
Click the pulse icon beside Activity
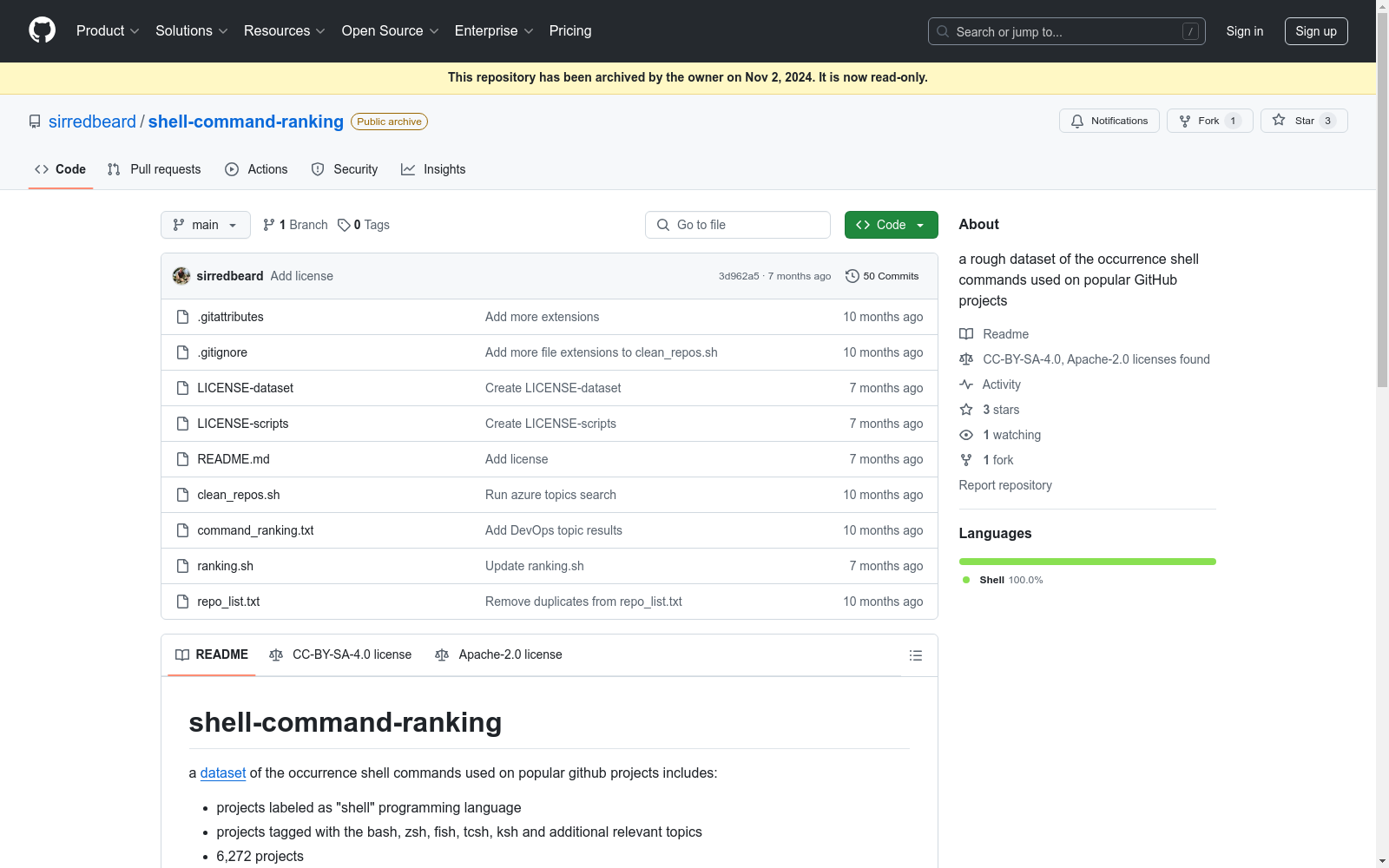tap(966, 385)
